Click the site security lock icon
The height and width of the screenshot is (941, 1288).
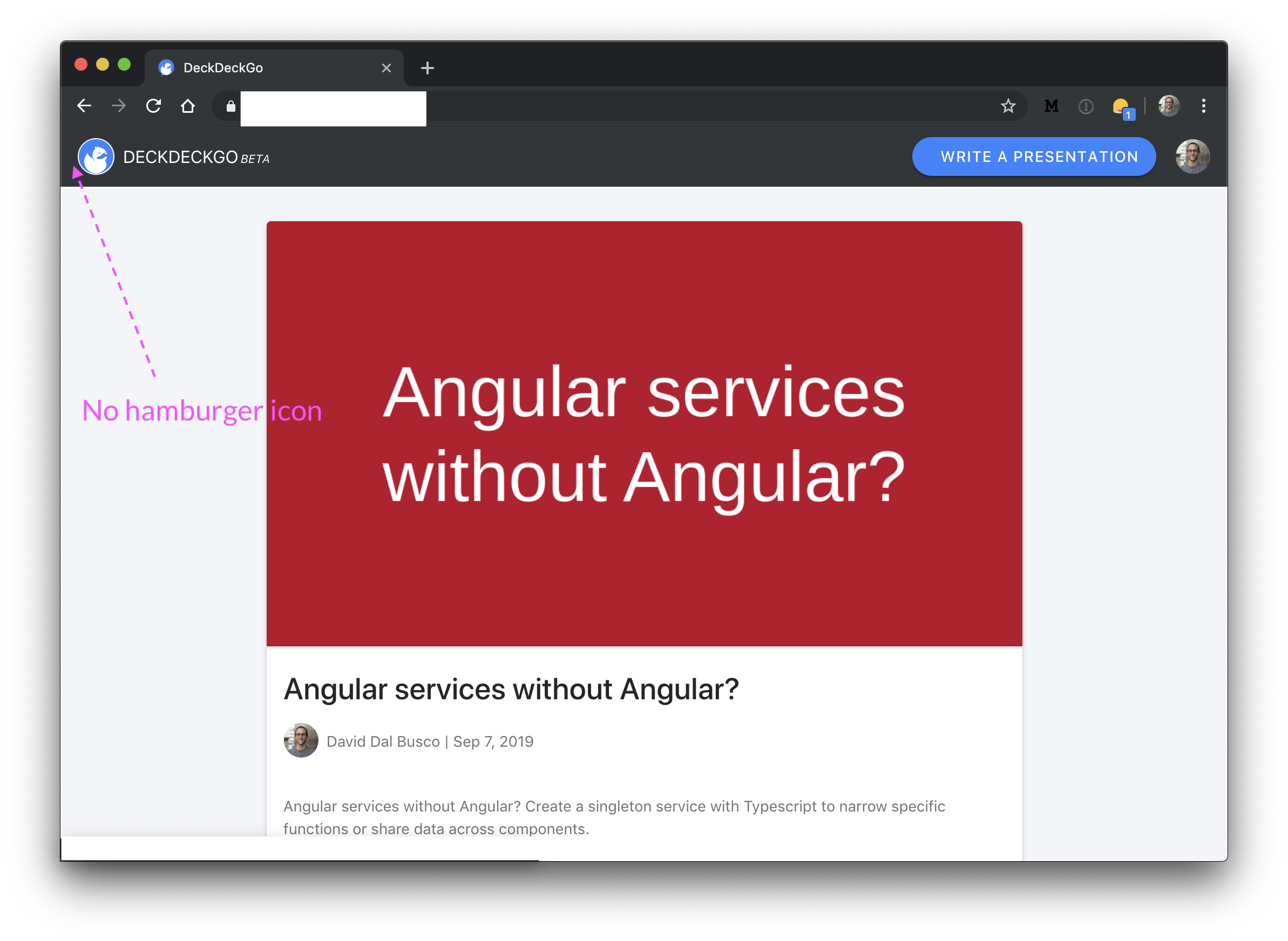(231, 107)
